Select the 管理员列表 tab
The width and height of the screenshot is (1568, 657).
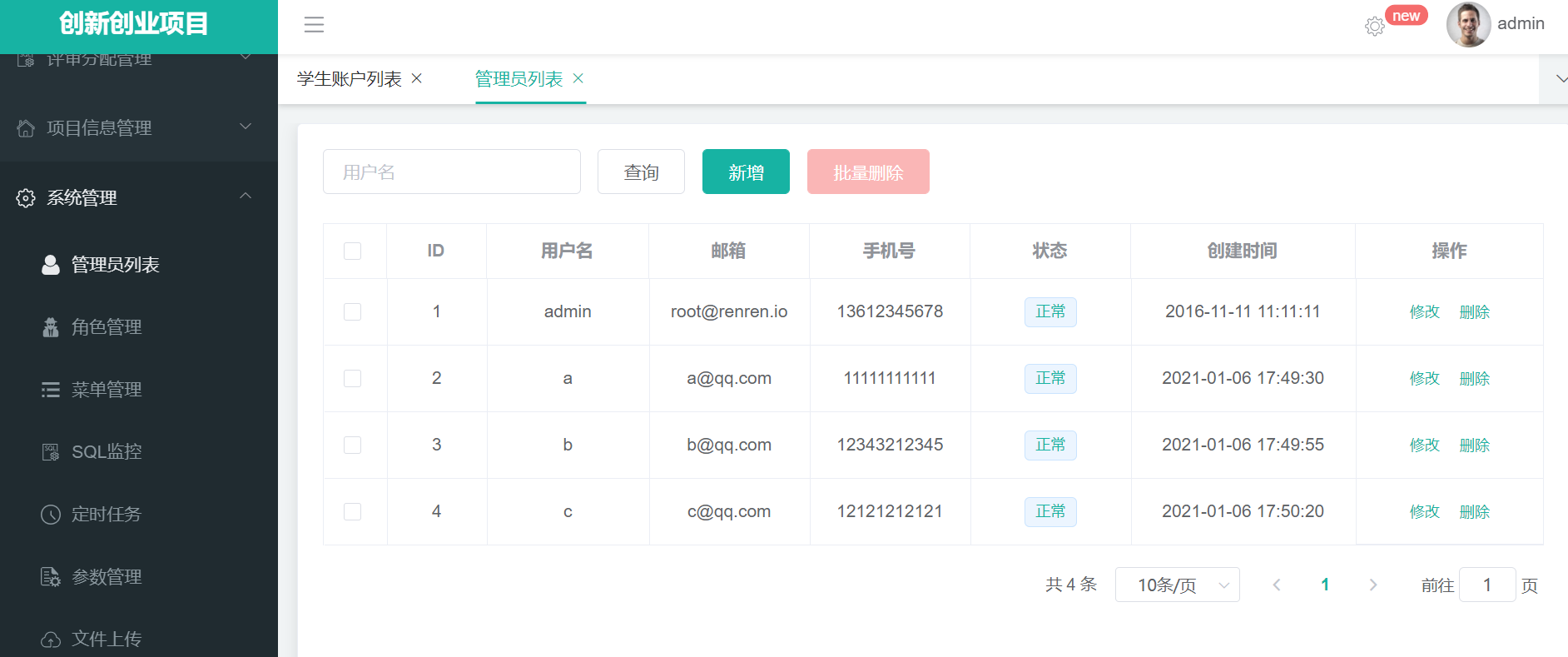(x=519, y=79)
